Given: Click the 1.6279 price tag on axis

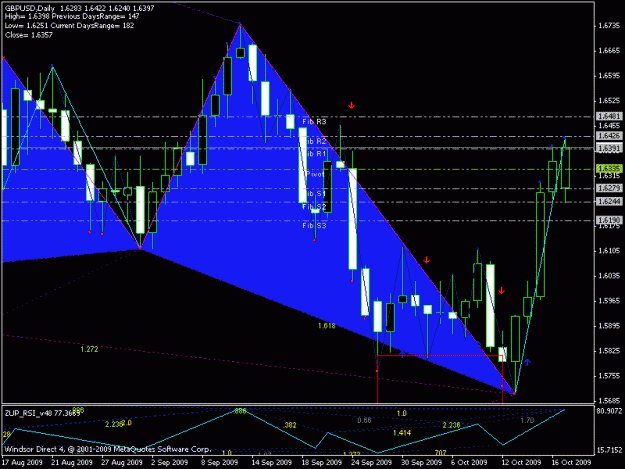Looking at the screenshot, I should (609, 188).
